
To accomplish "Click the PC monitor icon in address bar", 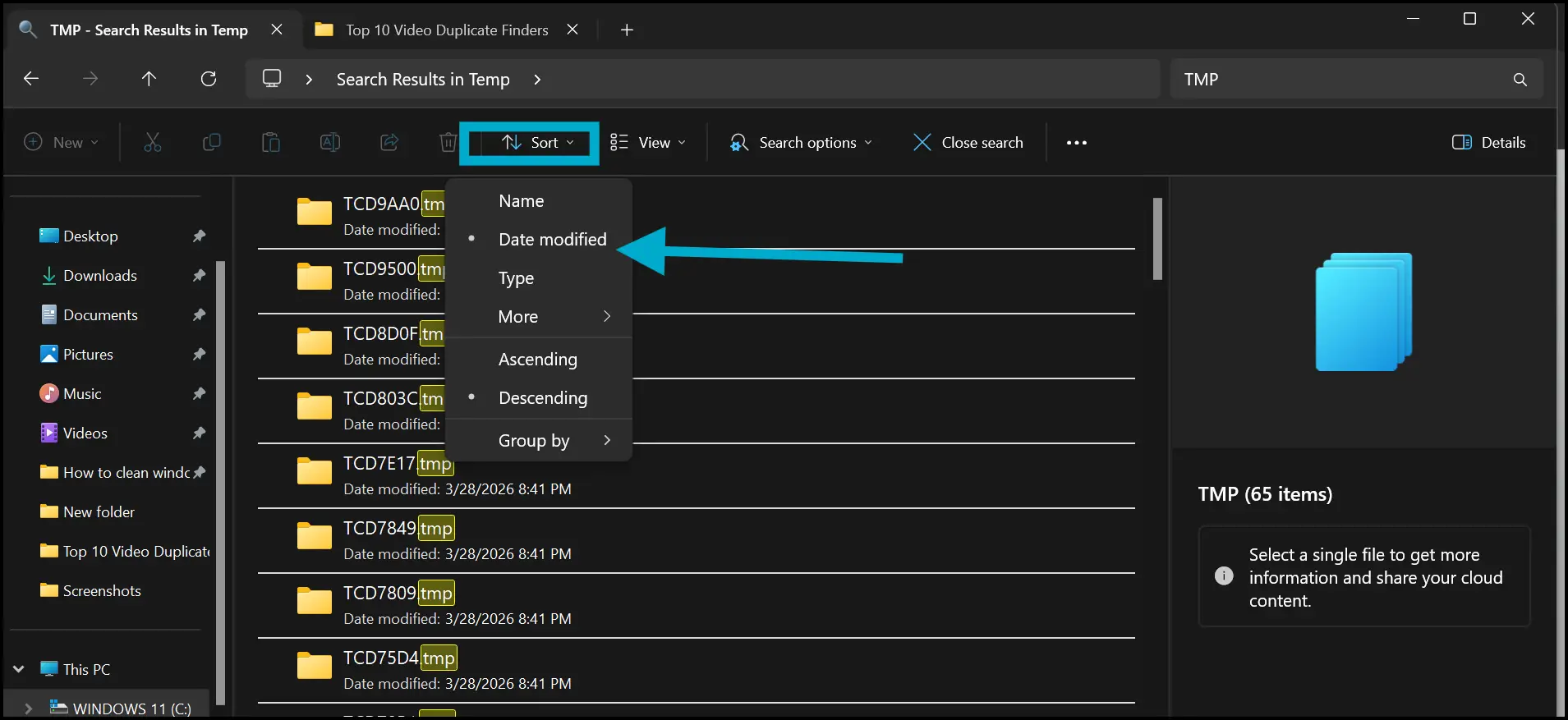I will pos(272,79).
